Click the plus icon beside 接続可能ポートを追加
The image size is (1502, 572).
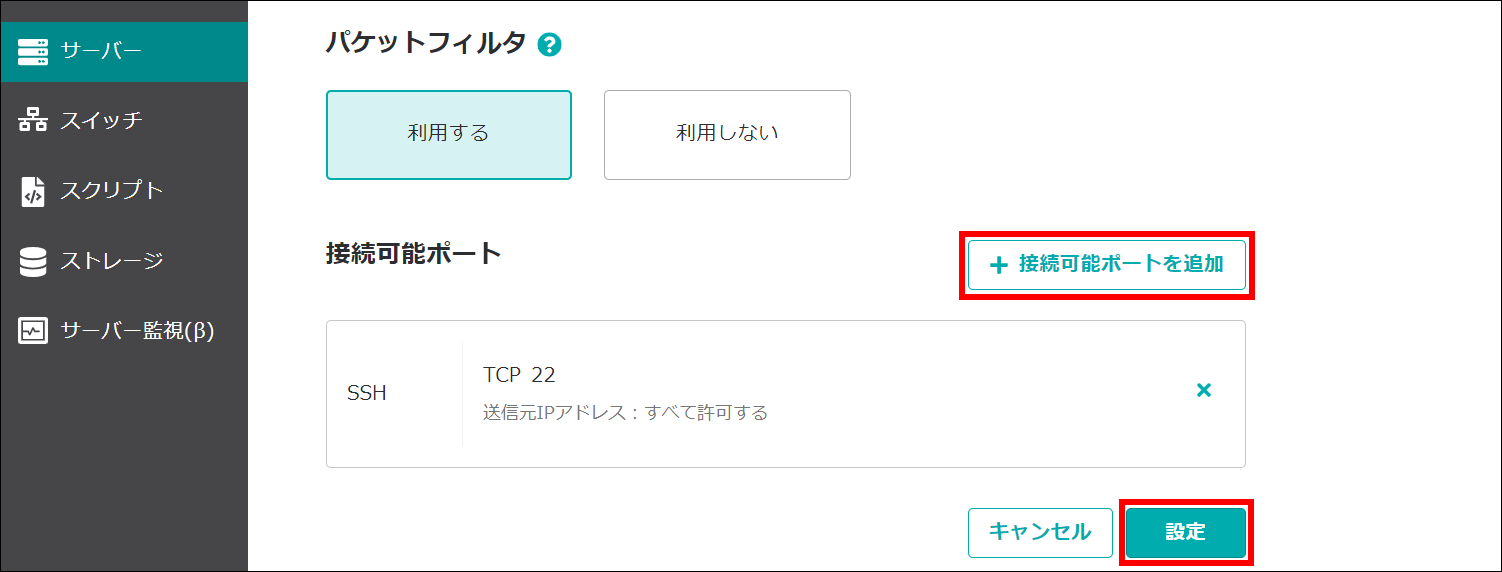pos(997,265)
